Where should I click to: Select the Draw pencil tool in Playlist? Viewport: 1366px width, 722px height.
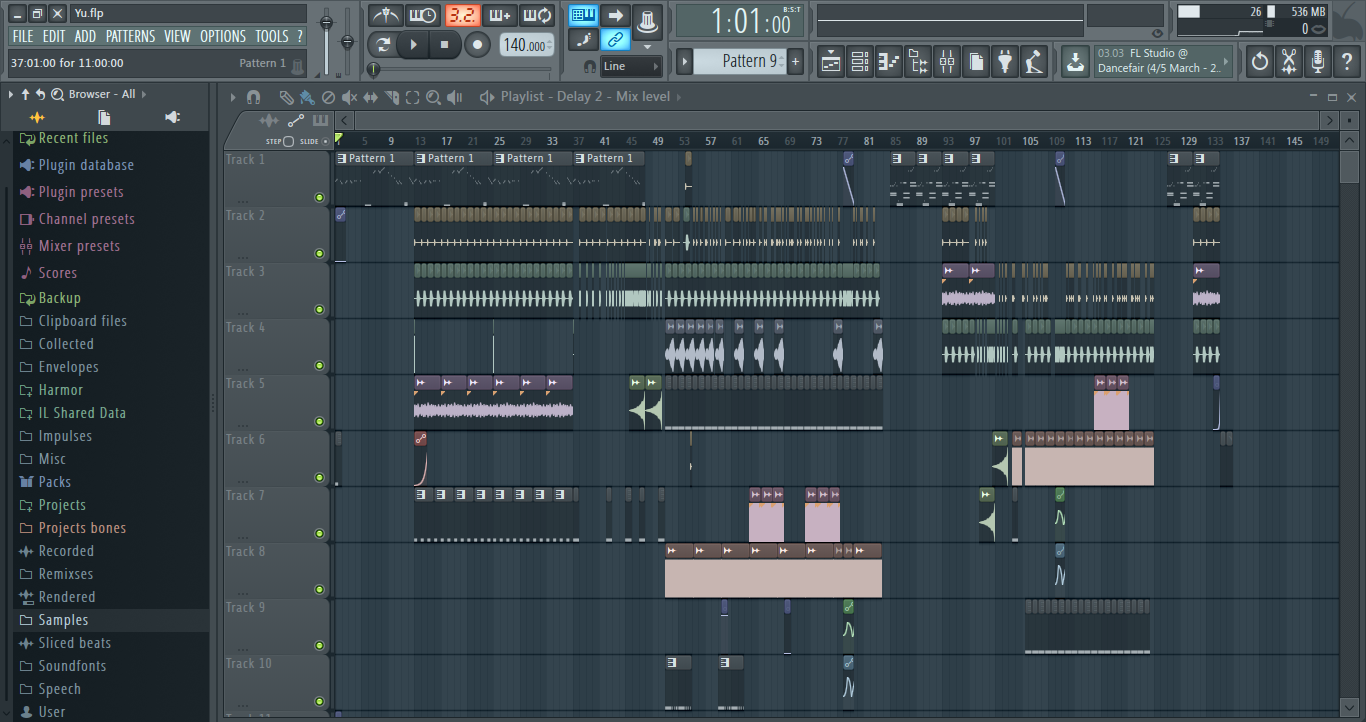pyautogui.click(x=286, y=97)
